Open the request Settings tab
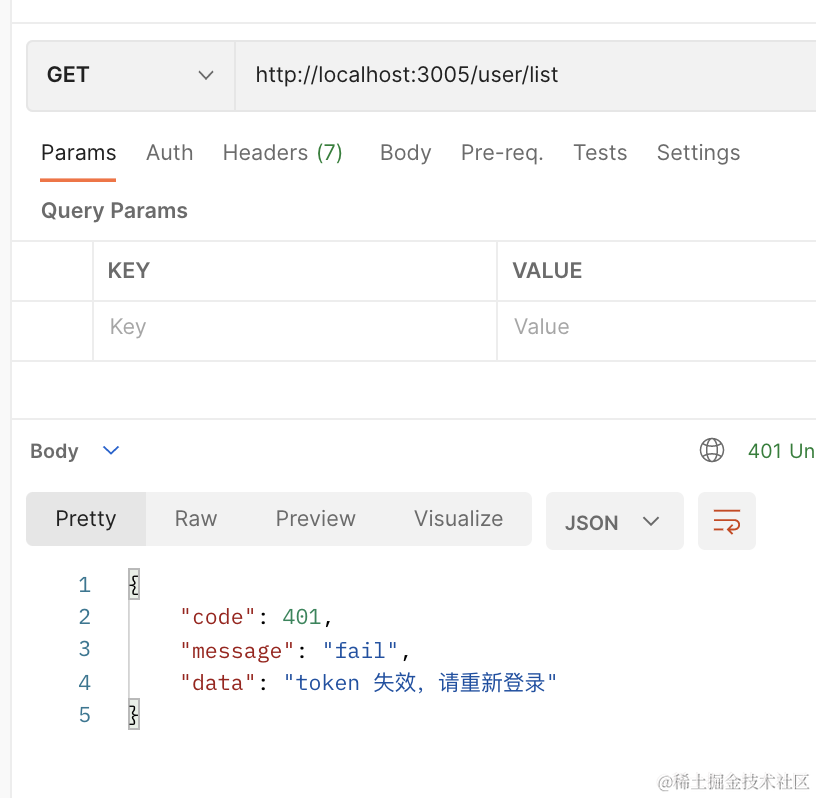 (x=698, y=153)
